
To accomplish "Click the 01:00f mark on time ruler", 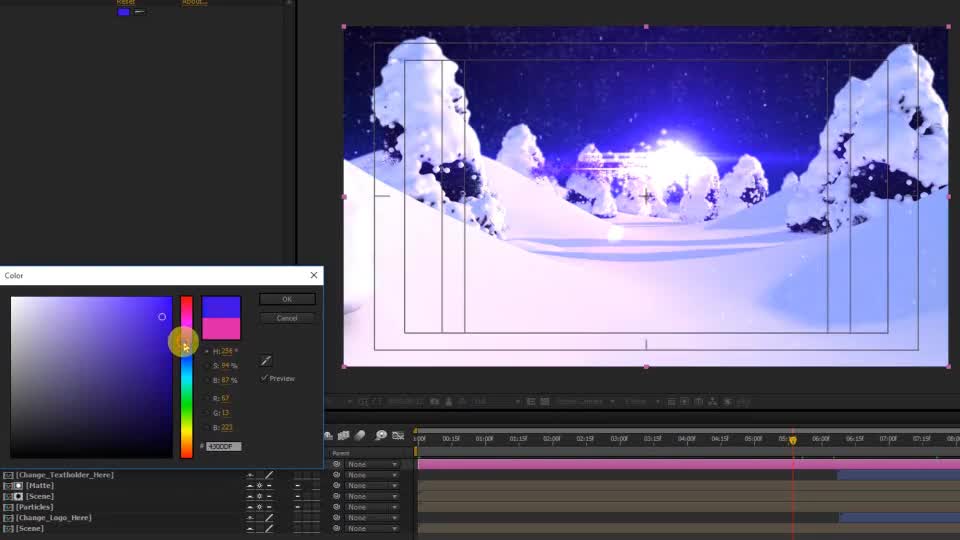I will pos(484,439).
